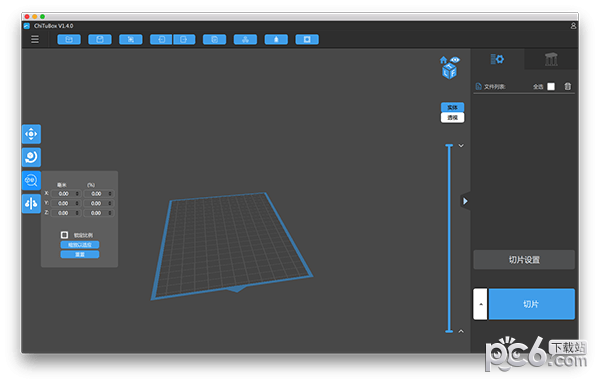Click the Y millimeter scale field
This screenshot has width=600, height=384.
pyautogui.click(x=66, y=203)
